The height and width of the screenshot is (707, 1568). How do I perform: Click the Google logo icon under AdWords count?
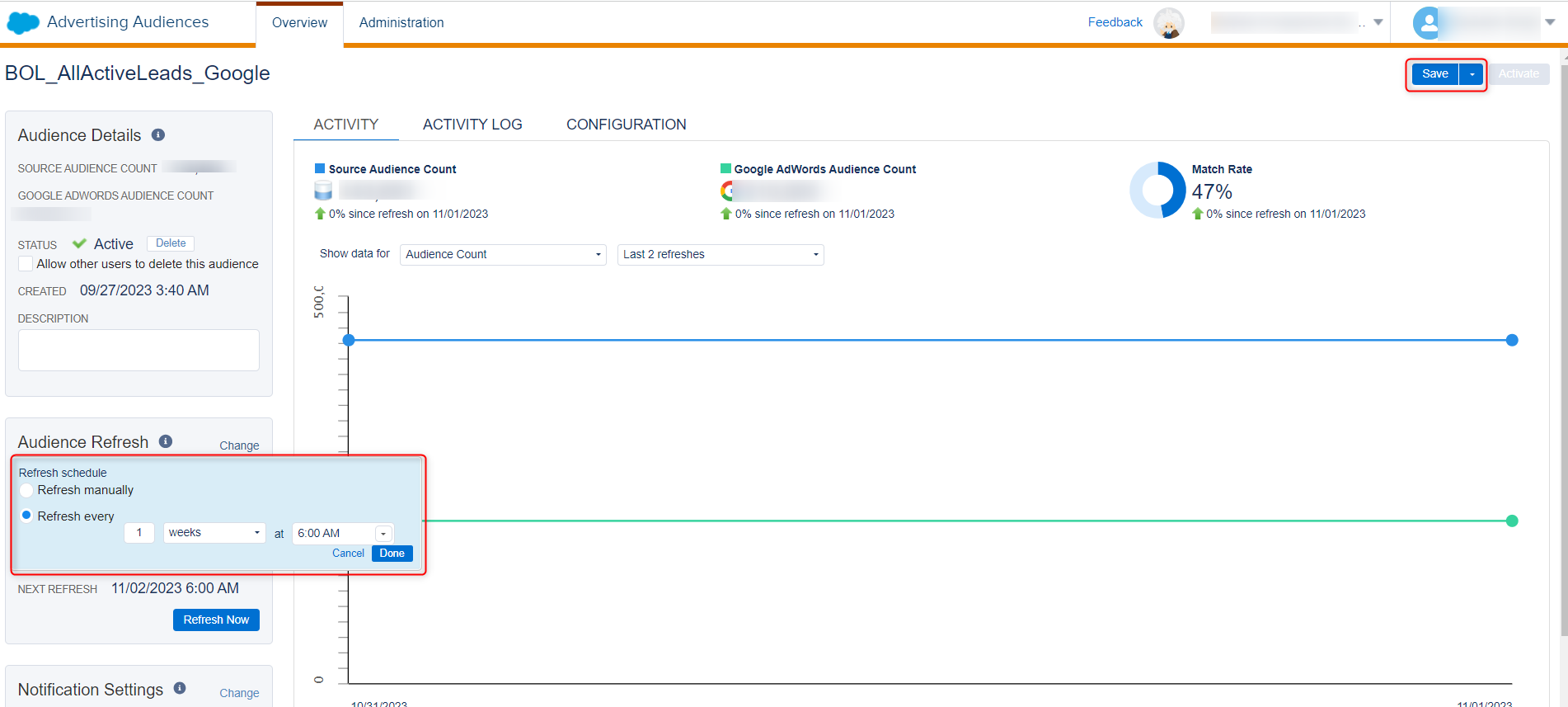click(726, 191)
